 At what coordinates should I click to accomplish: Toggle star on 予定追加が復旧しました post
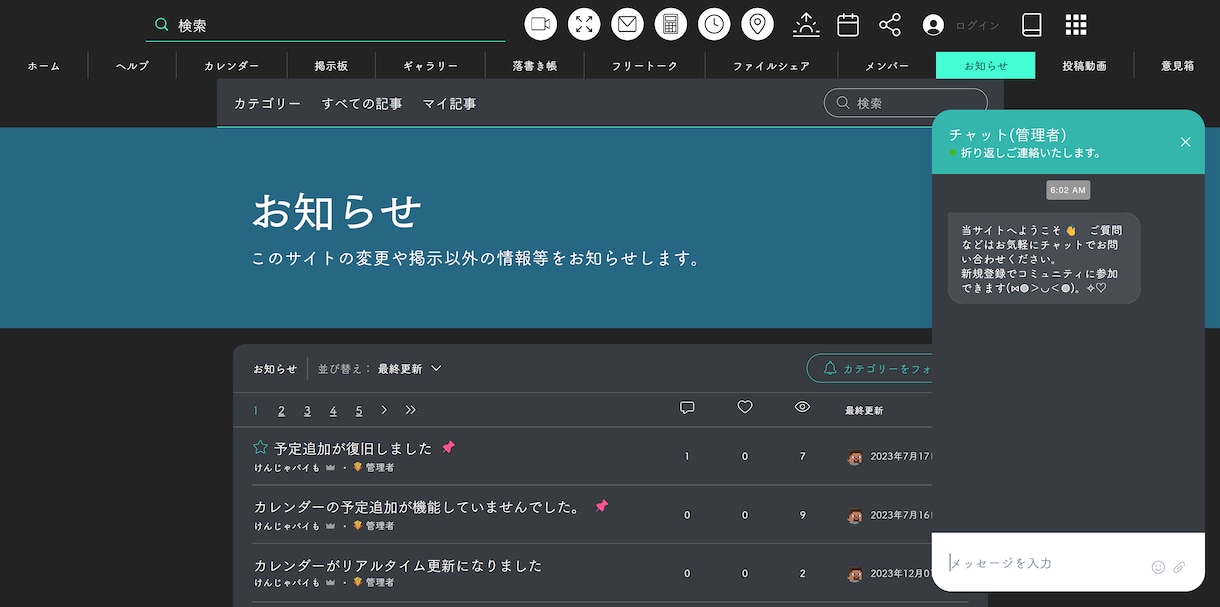pyautogui.click(x=261, y=447)
